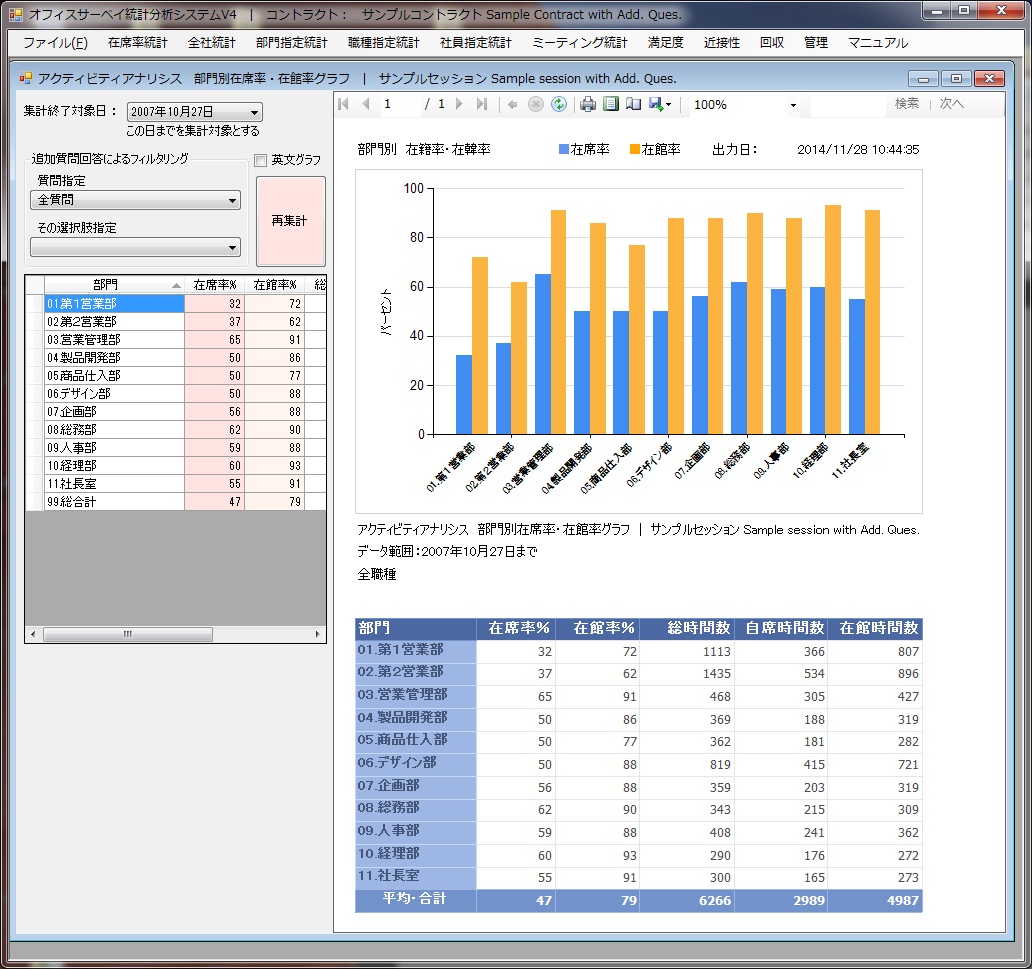
Task: Click the 6266 total hours cell in report
Action: tap(688, 901)
